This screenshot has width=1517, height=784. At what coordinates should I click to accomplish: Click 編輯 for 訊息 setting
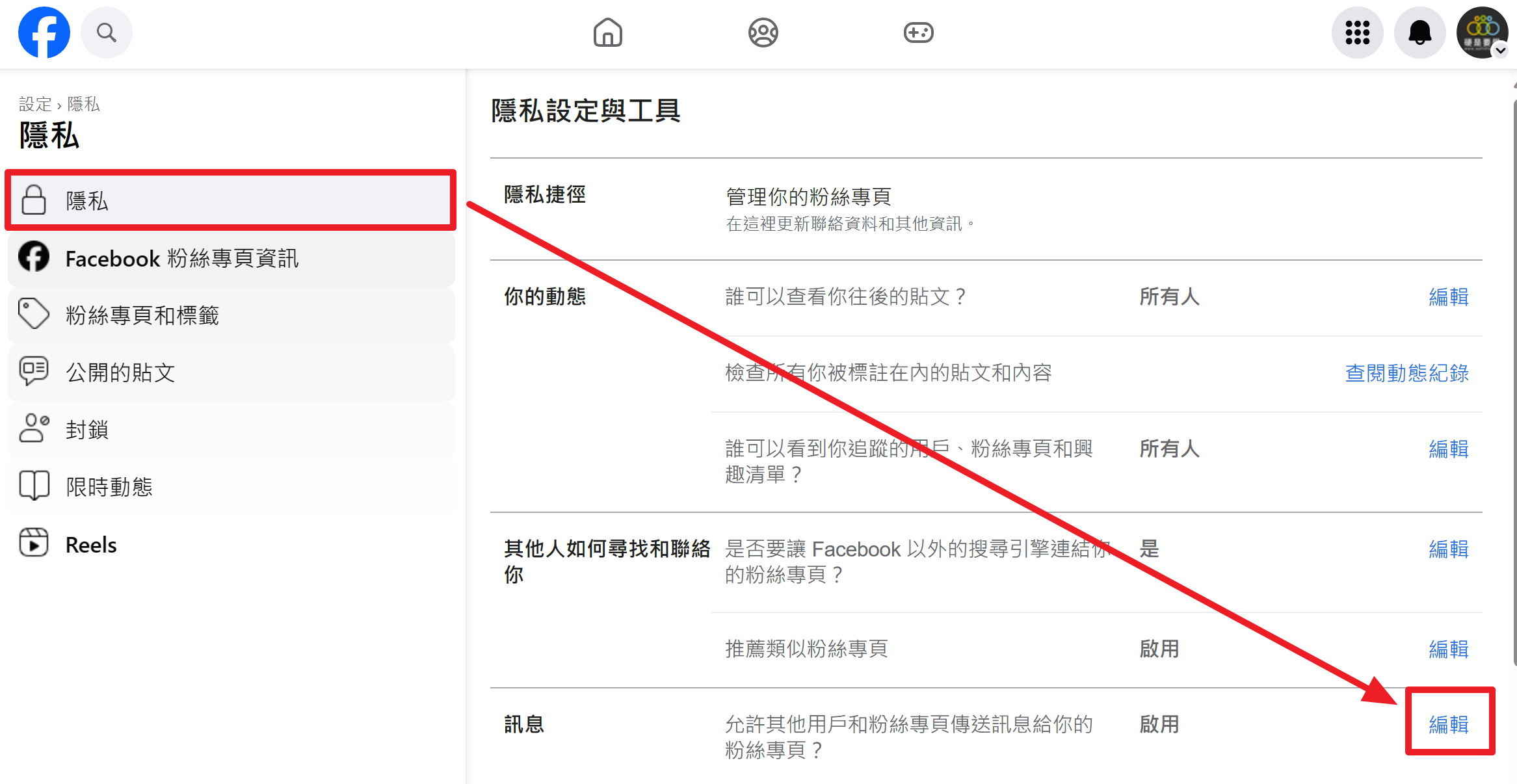point(1448,724)
